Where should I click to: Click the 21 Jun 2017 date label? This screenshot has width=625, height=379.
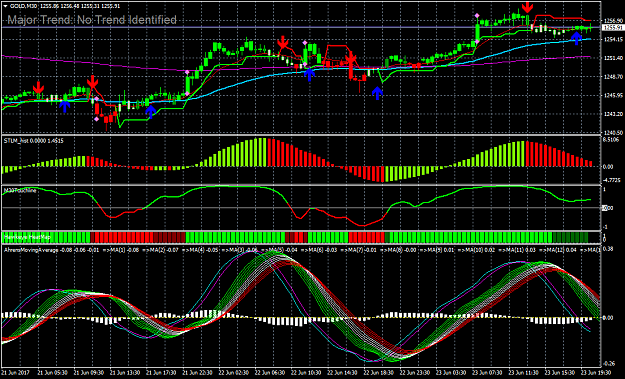[16, 373]
